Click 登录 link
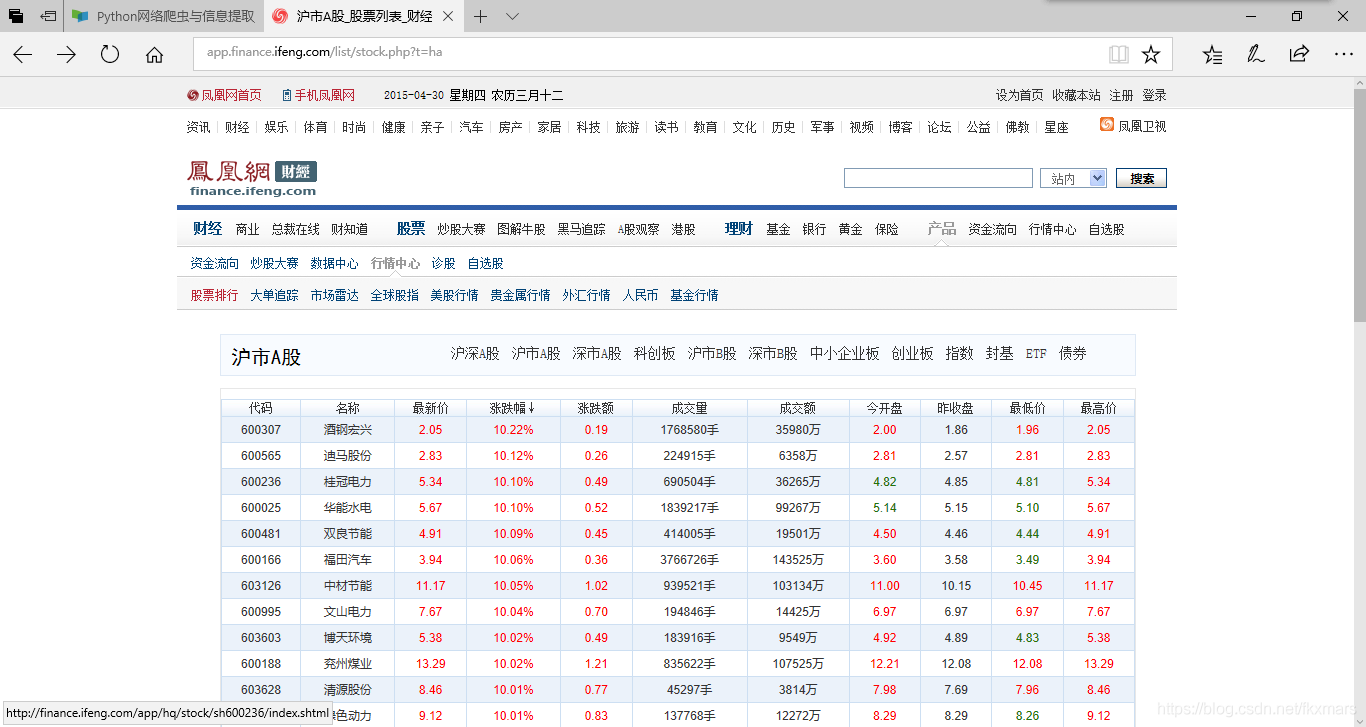The width and height of the screenshot is (1366, 727). (1154, 95)
